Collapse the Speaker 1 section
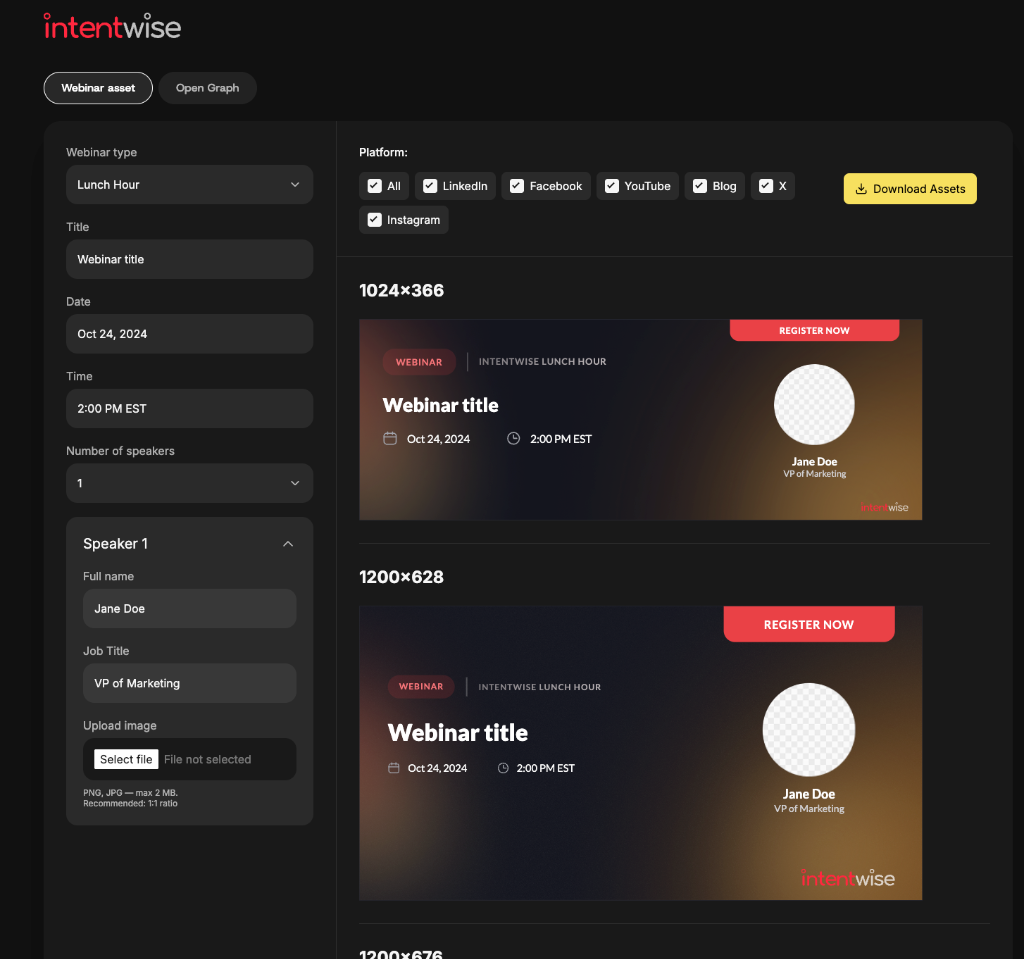The width and height of the screenshot is (1024, 959). (288, 543)
